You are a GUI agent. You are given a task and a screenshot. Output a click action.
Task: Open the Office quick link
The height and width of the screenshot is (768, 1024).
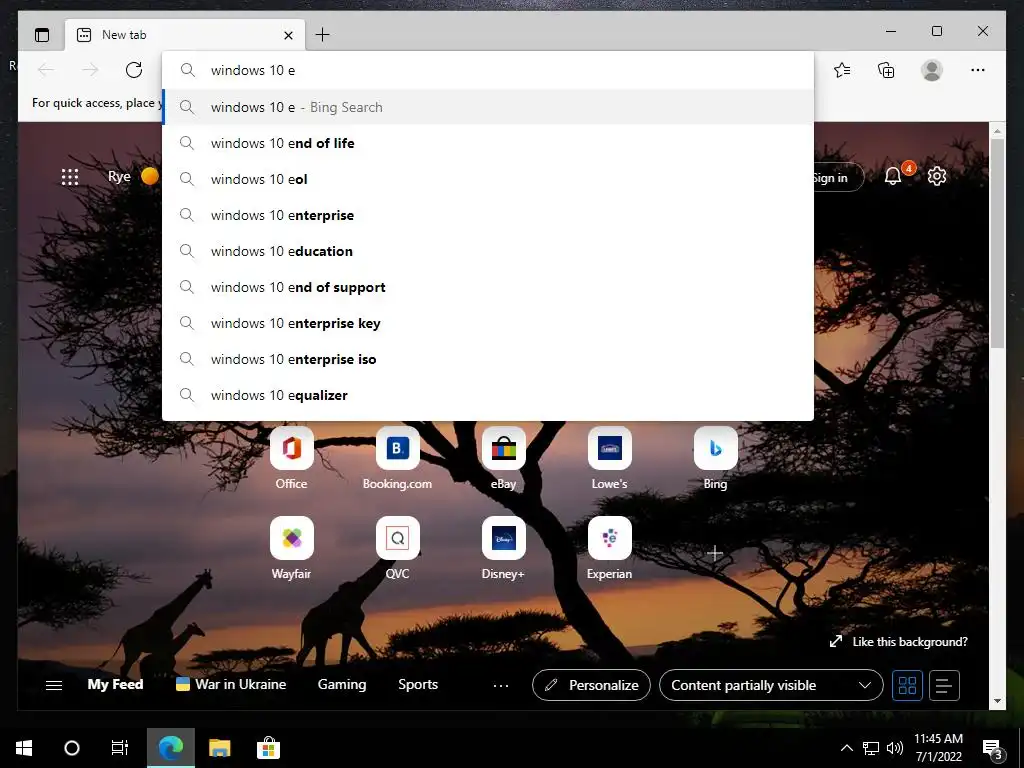click(291, 458)
